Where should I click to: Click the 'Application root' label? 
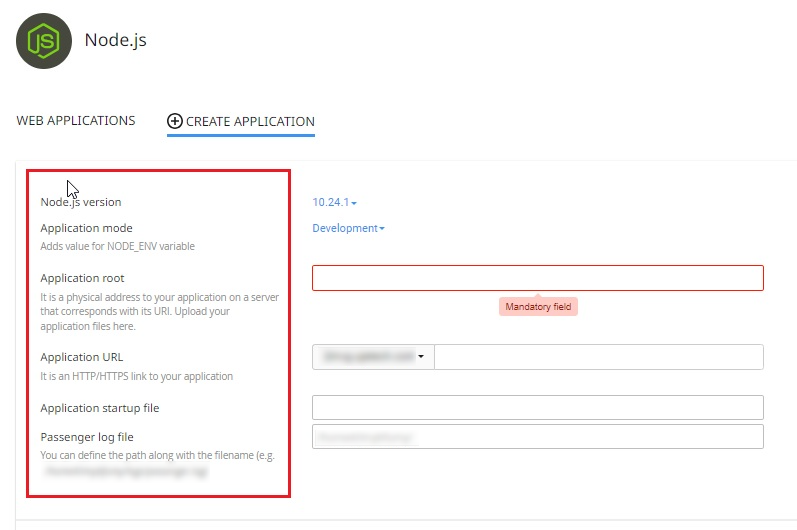click(x=82, y=278)
